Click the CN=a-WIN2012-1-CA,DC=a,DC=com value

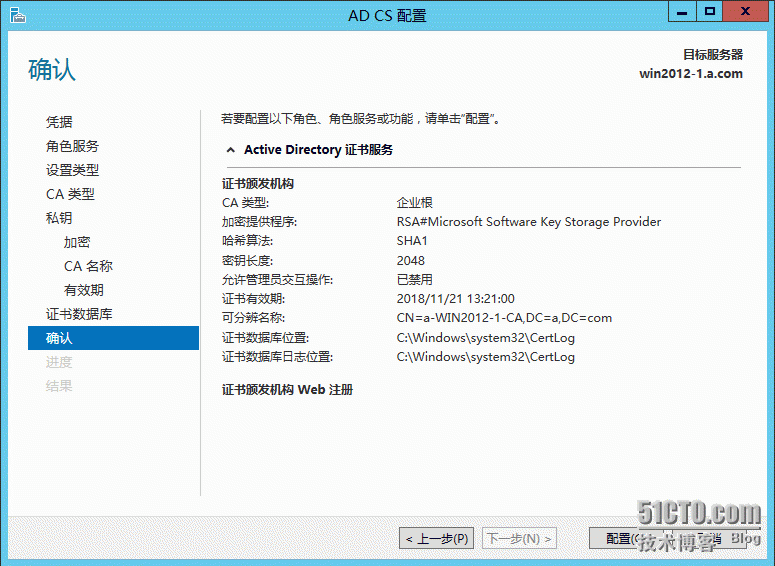(x=504, y=318)
